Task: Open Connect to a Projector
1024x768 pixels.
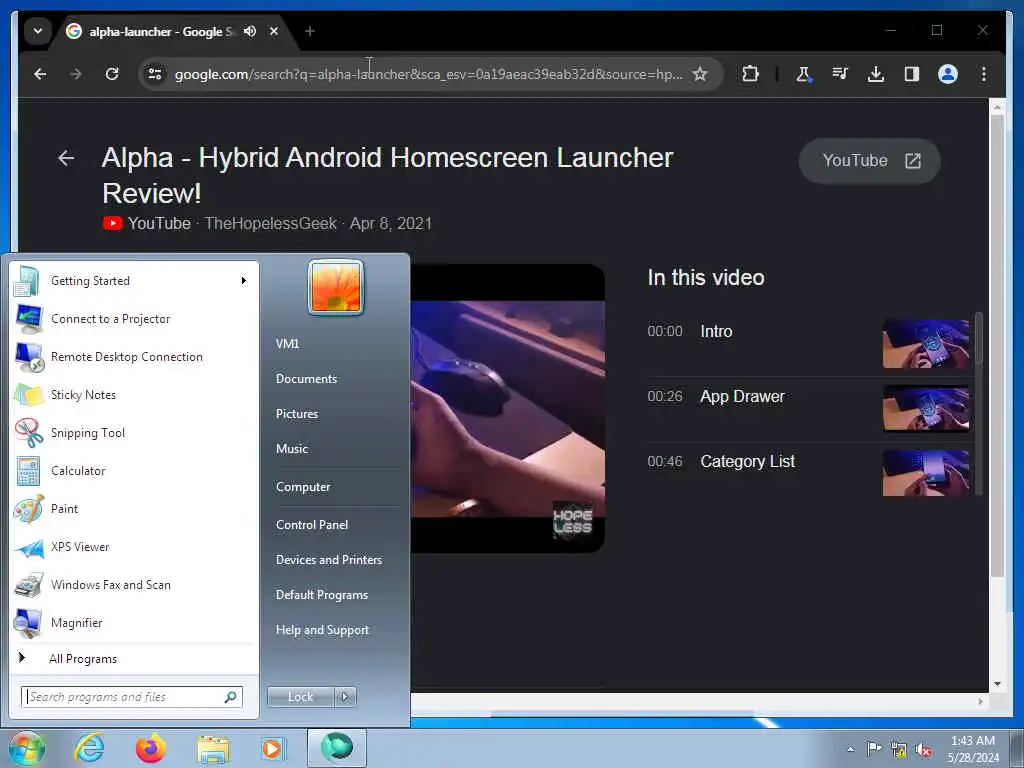Action: click(135, 319)
